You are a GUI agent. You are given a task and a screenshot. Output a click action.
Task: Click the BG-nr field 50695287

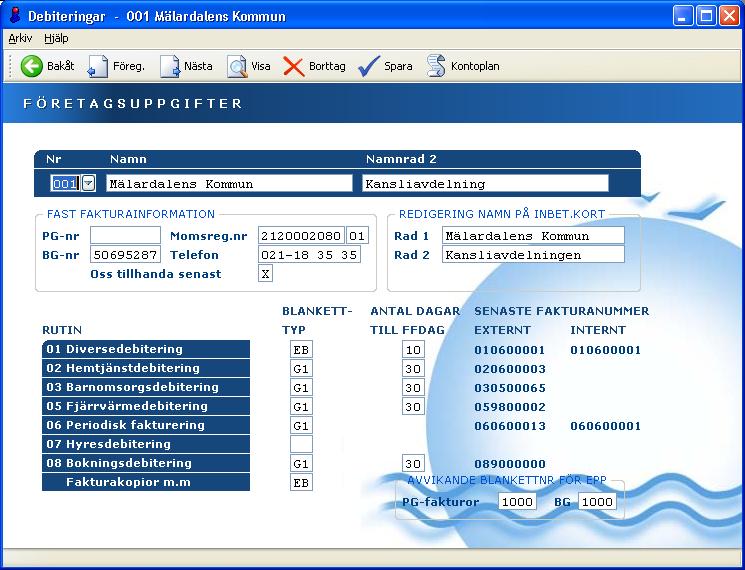125,255
